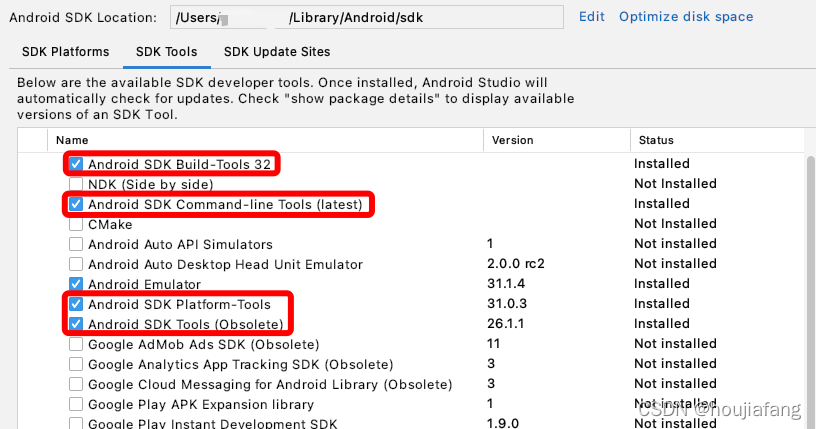The image size is (816, 429).
Task: Click the version 11 cell for AdMob
Action: 493,344
